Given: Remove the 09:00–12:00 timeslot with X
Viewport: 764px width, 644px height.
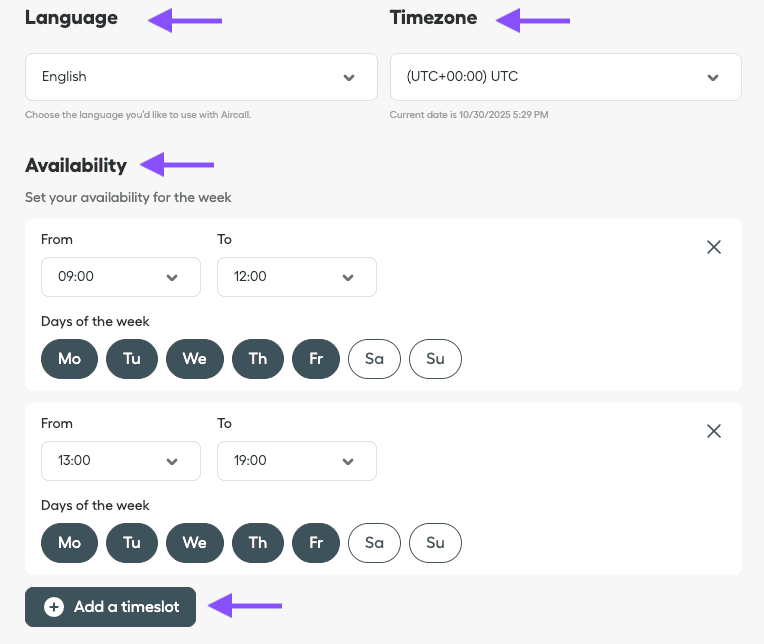Looking at the screenshot, I should (714, 247).
